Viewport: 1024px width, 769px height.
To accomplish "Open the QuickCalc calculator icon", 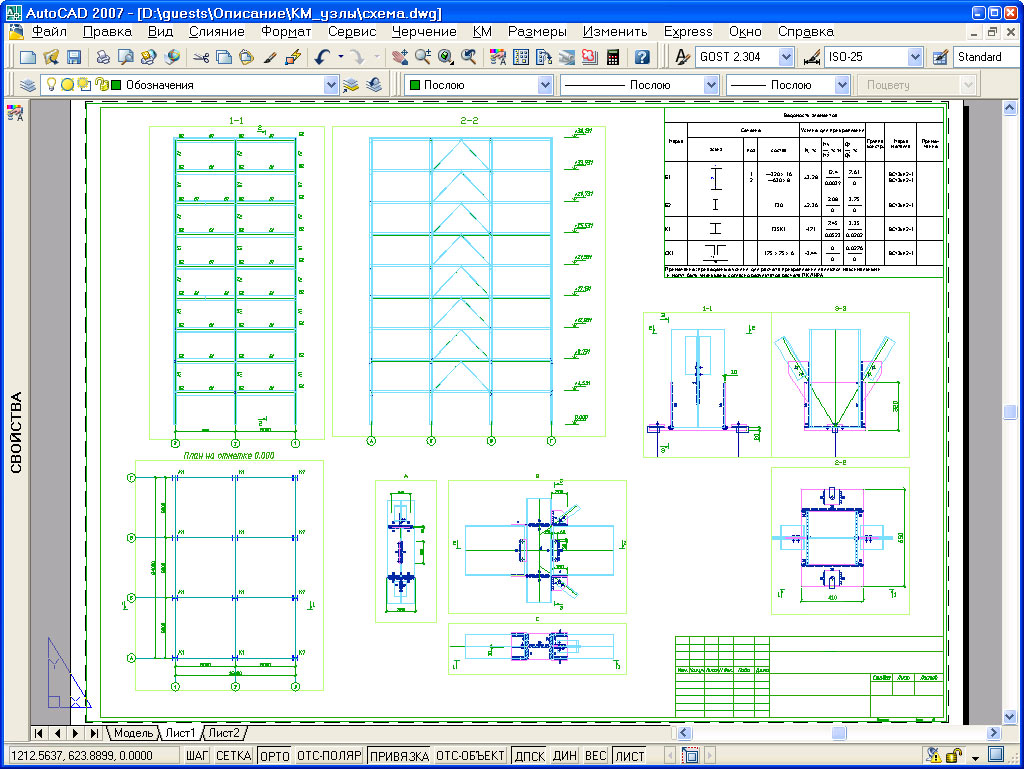I will pos(612,58).
